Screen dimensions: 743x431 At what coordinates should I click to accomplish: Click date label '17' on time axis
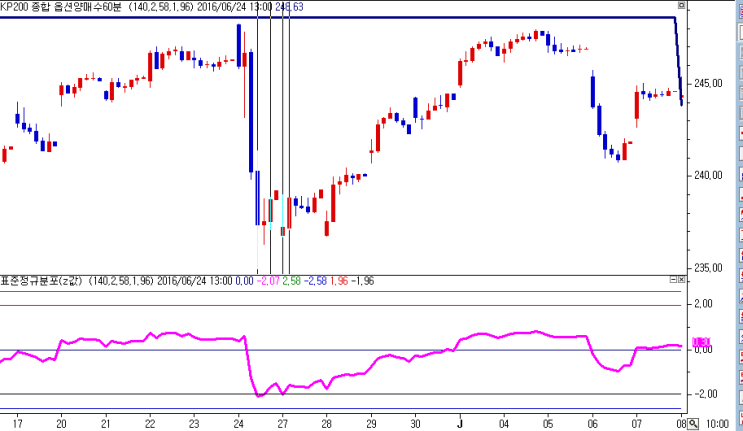17,423
